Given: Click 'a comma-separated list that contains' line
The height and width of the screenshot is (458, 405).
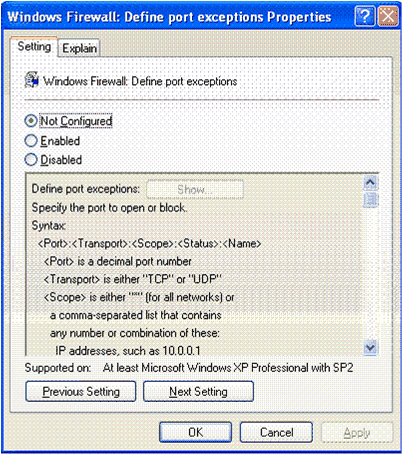Looking at the screenshot, I should (136, 315).
